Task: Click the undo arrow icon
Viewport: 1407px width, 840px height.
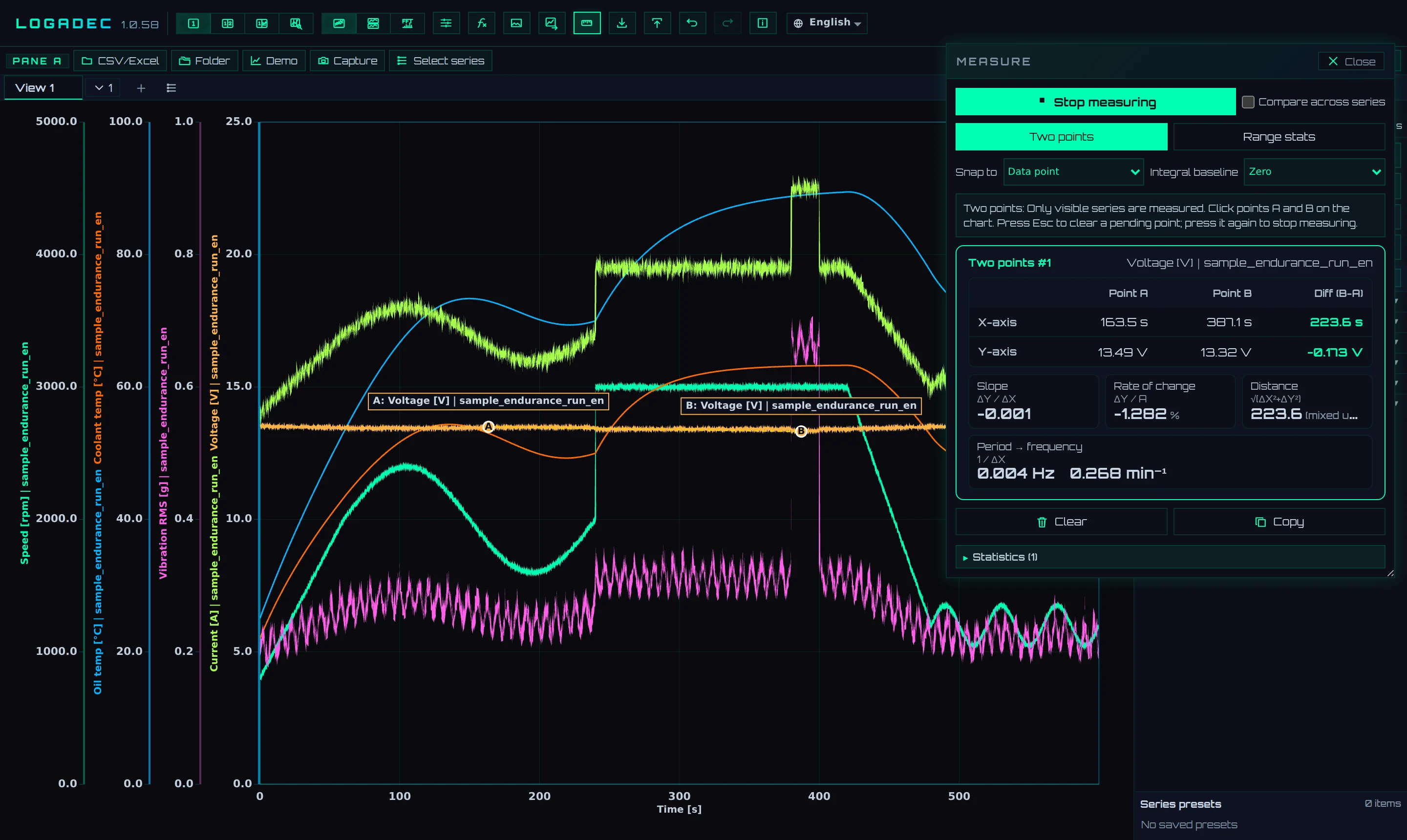Action: 692,23
